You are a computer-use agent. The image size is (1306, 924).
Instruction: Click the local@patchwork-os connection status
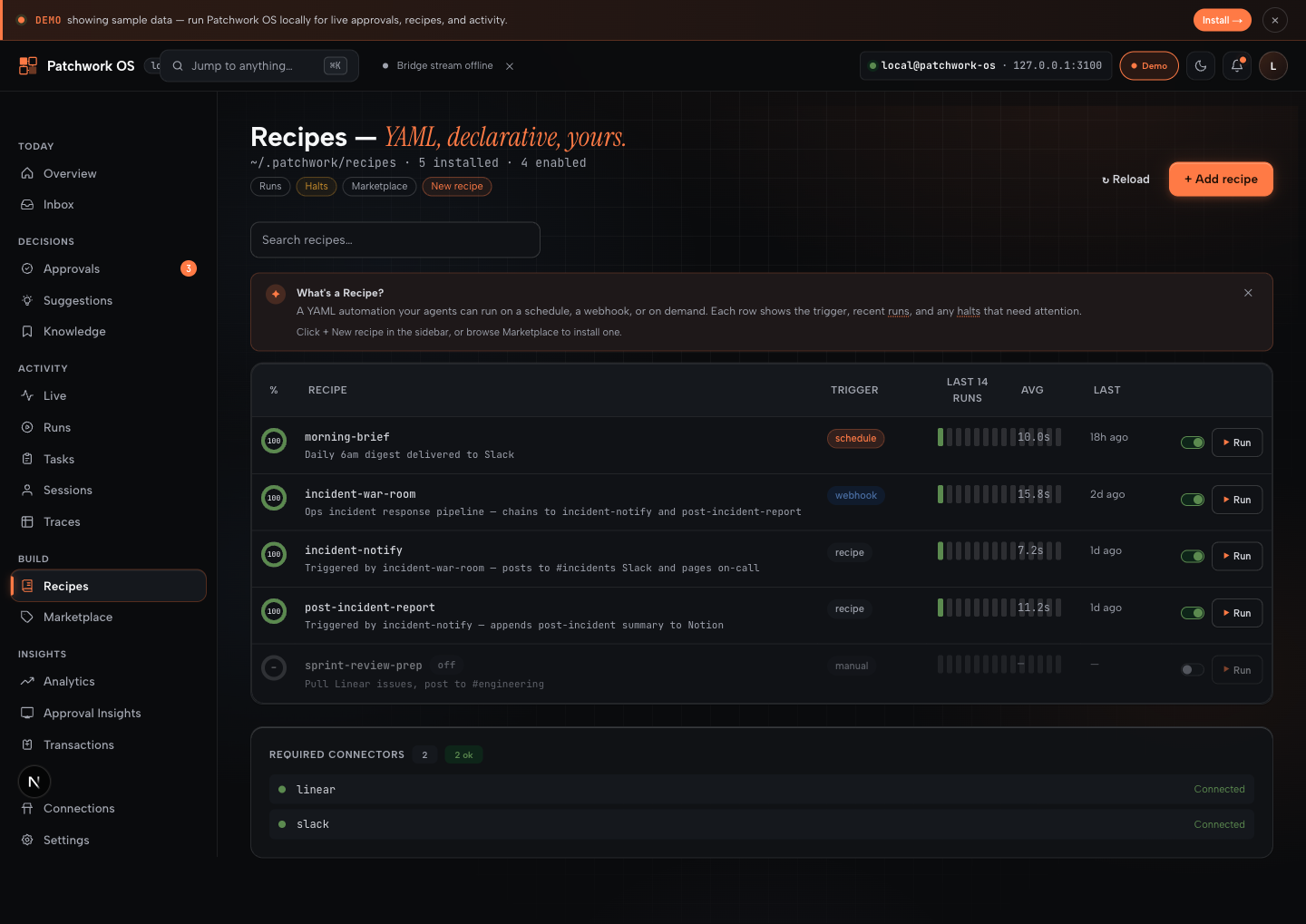click(x=986, y=65)
